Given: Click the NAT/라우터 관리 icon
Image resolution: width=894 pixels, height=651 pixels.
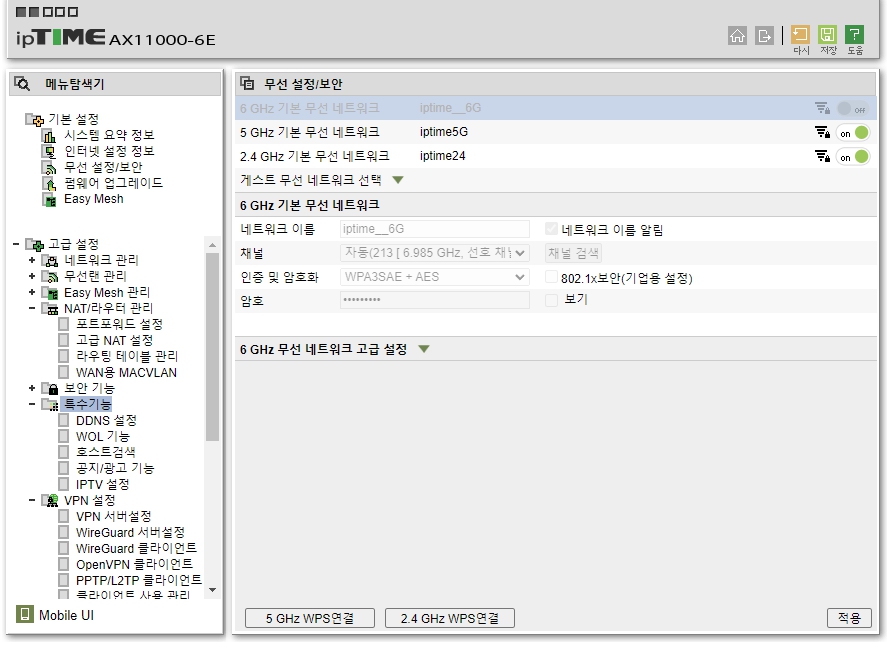Looking at the screenshot, I should tap(51, 309).
